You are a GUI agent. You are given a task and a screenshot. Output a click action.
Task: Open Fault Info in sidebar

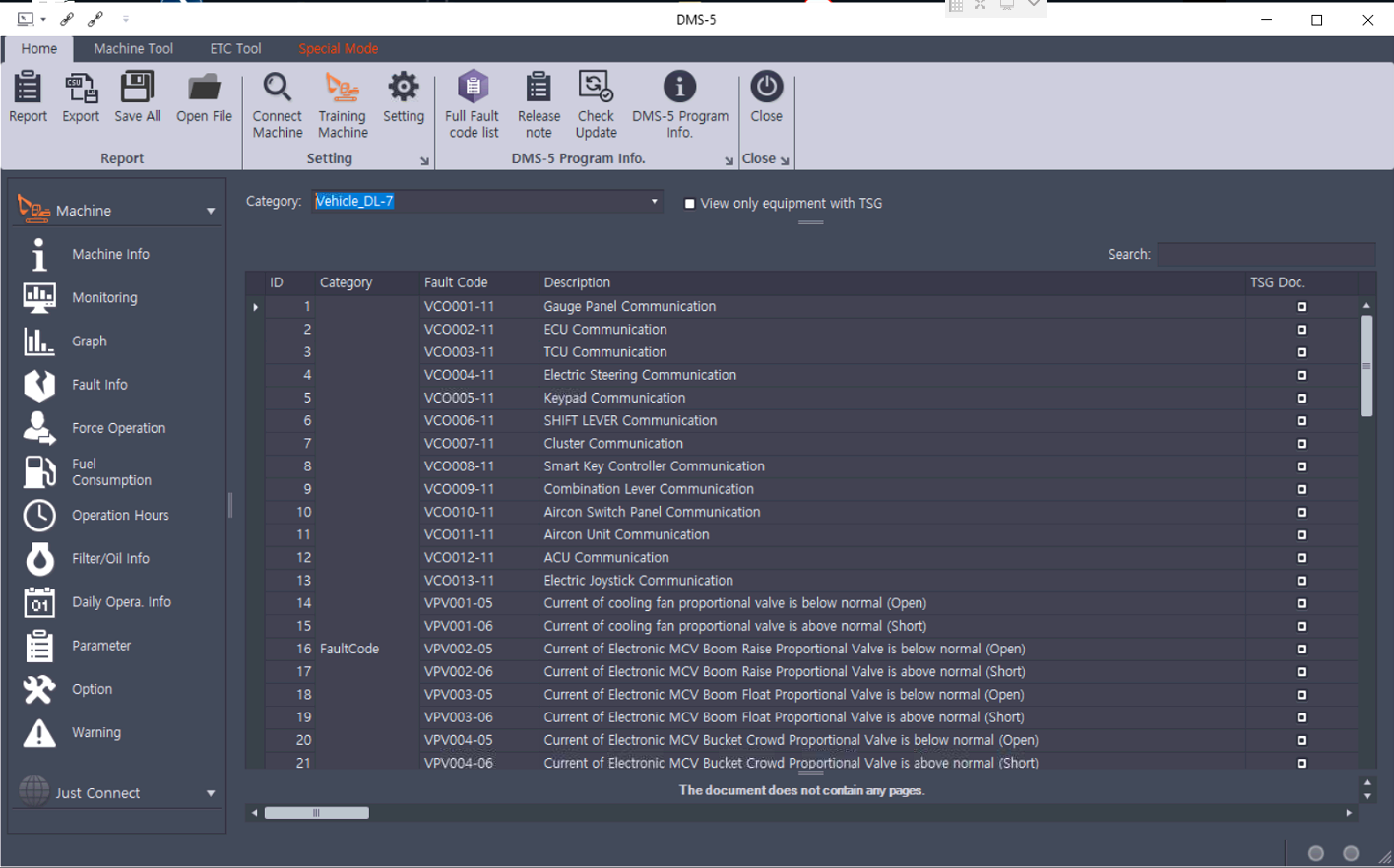[99, 384]
